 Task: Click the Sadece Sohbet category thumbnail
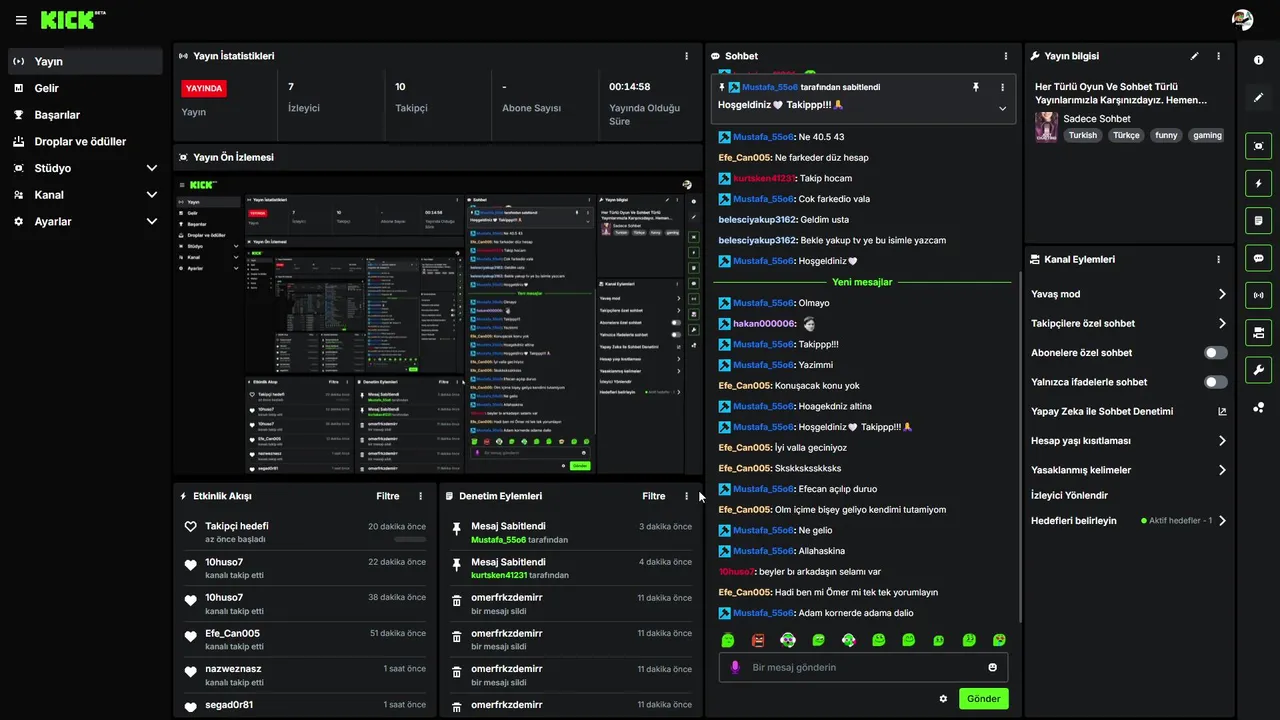click(1046, 127)
